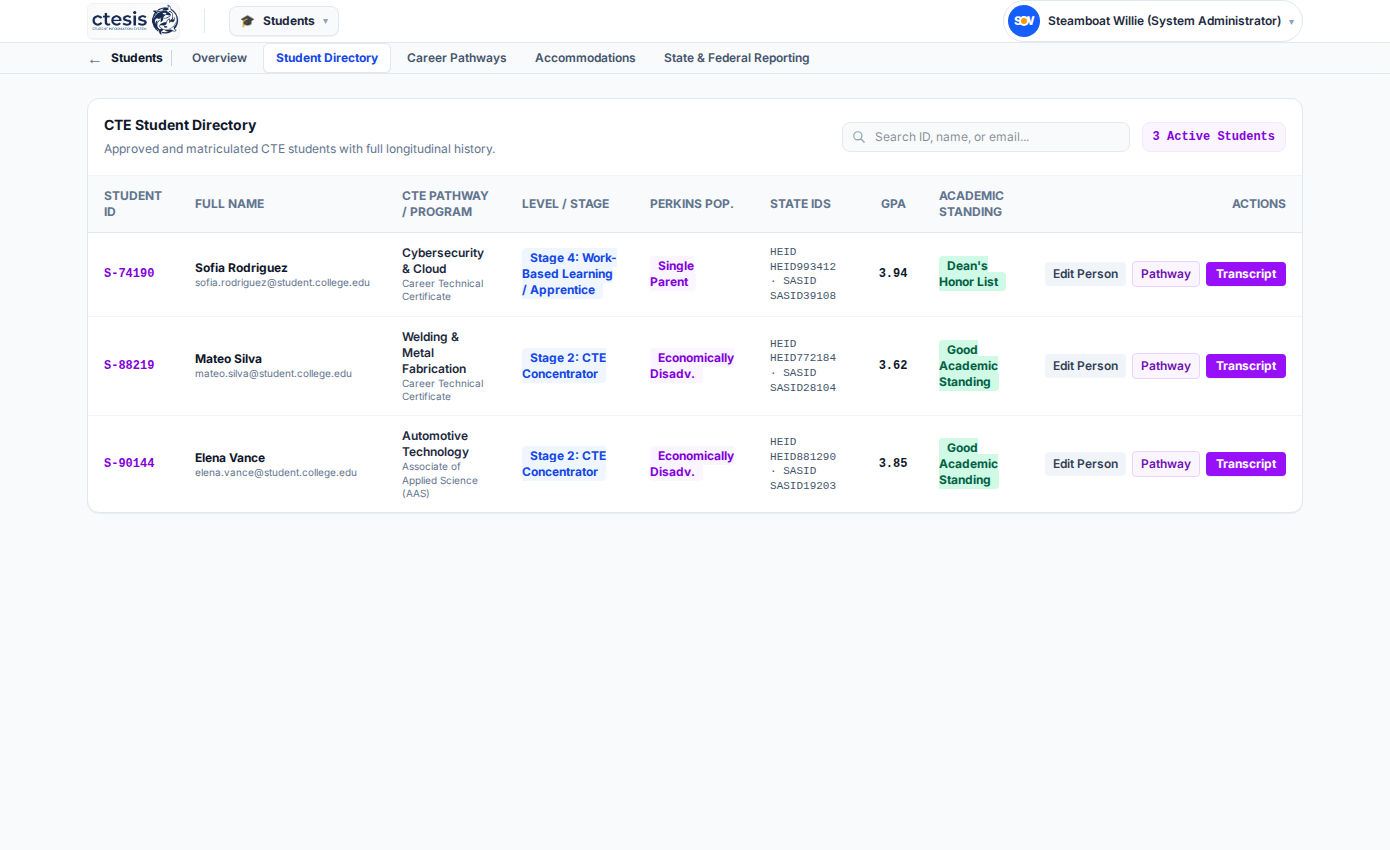Click the GPA value 3.62
This screenshot has height=850, width=1390.
click(x=893, y=366)
